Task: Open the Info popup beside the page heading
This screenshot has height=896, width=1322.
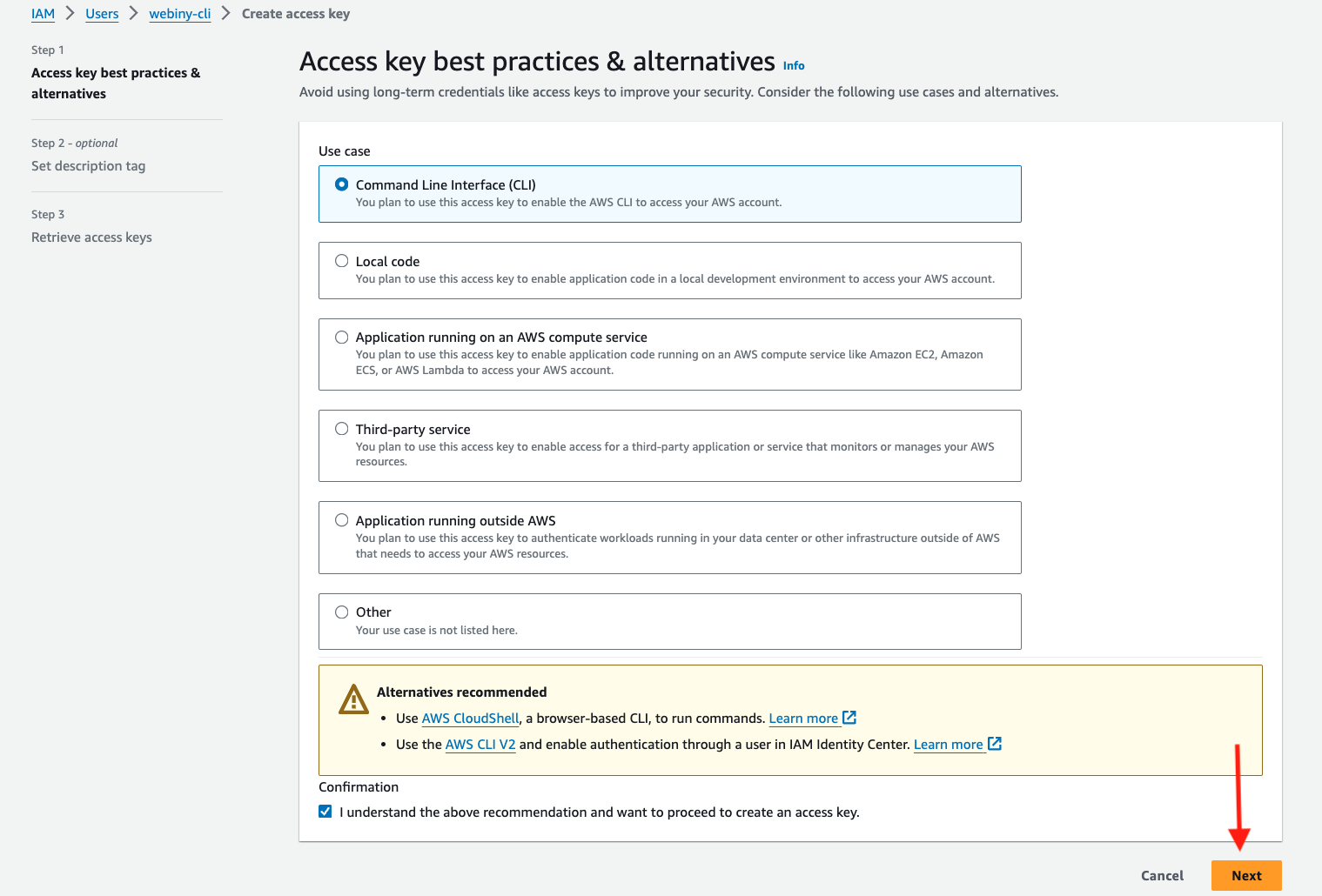Action: click(793, 65)
